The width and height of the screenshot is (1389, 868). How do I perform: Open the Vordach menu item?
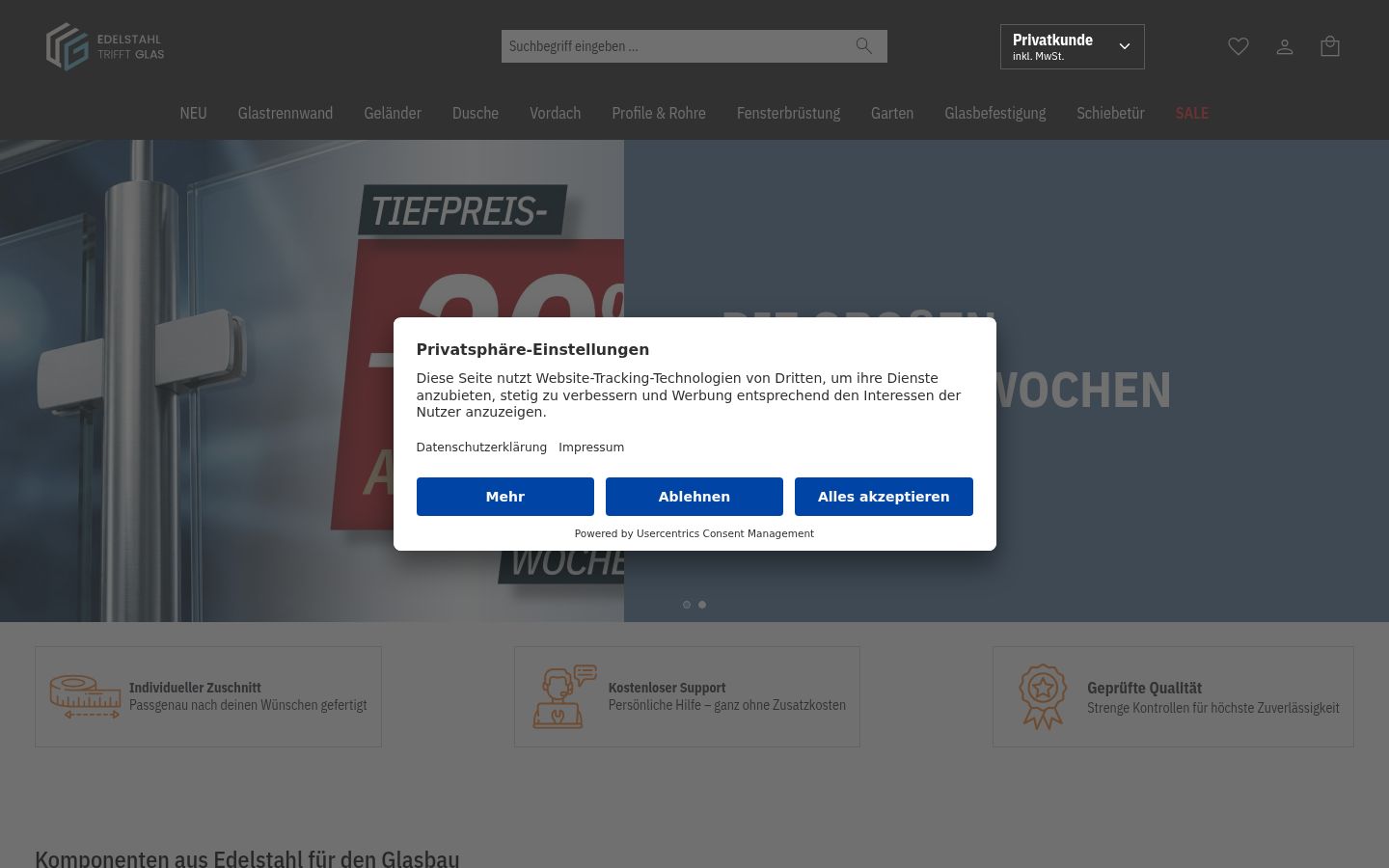[556, 113]
